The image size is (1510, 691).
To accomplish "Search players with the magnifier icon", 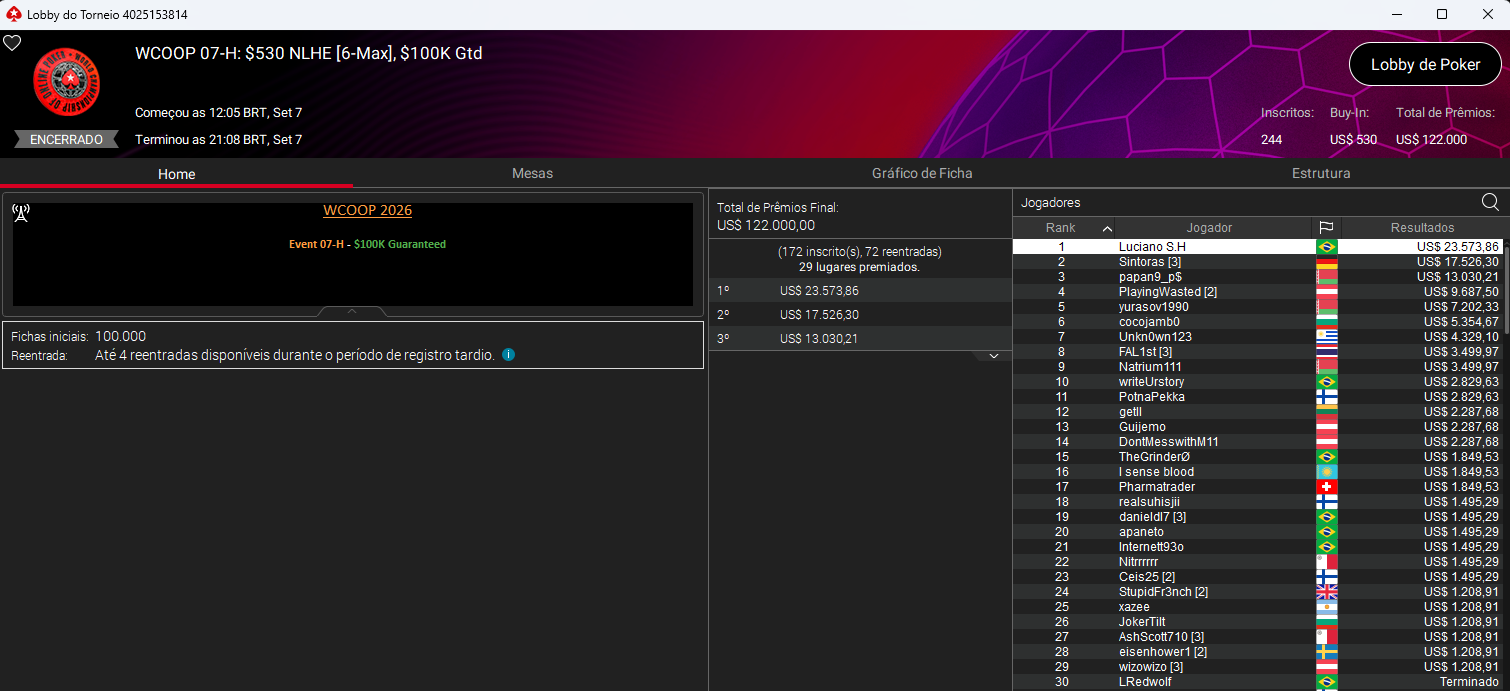I will point(1490,203).
